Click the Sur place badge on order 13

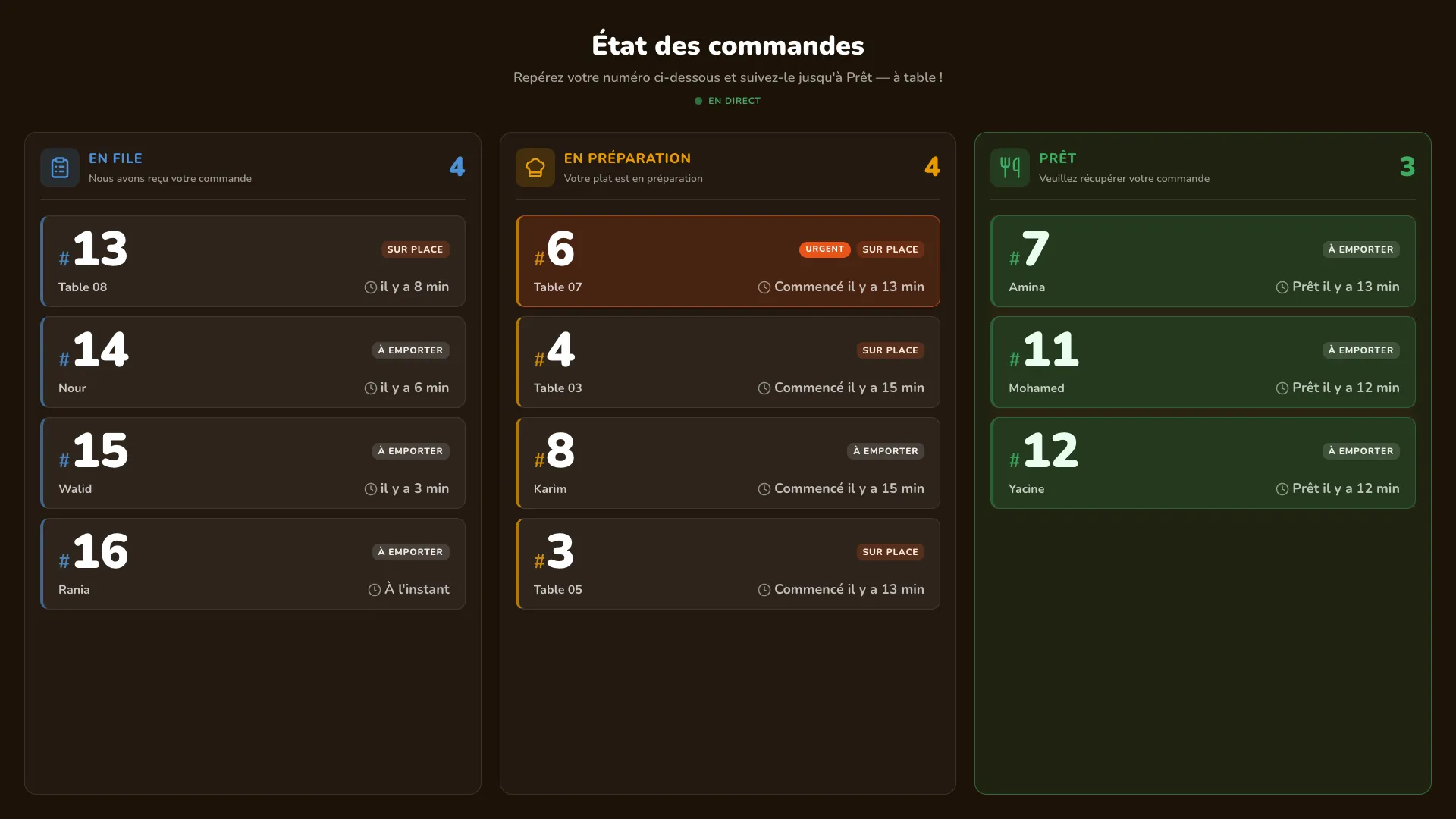click(x=415, y=249)
